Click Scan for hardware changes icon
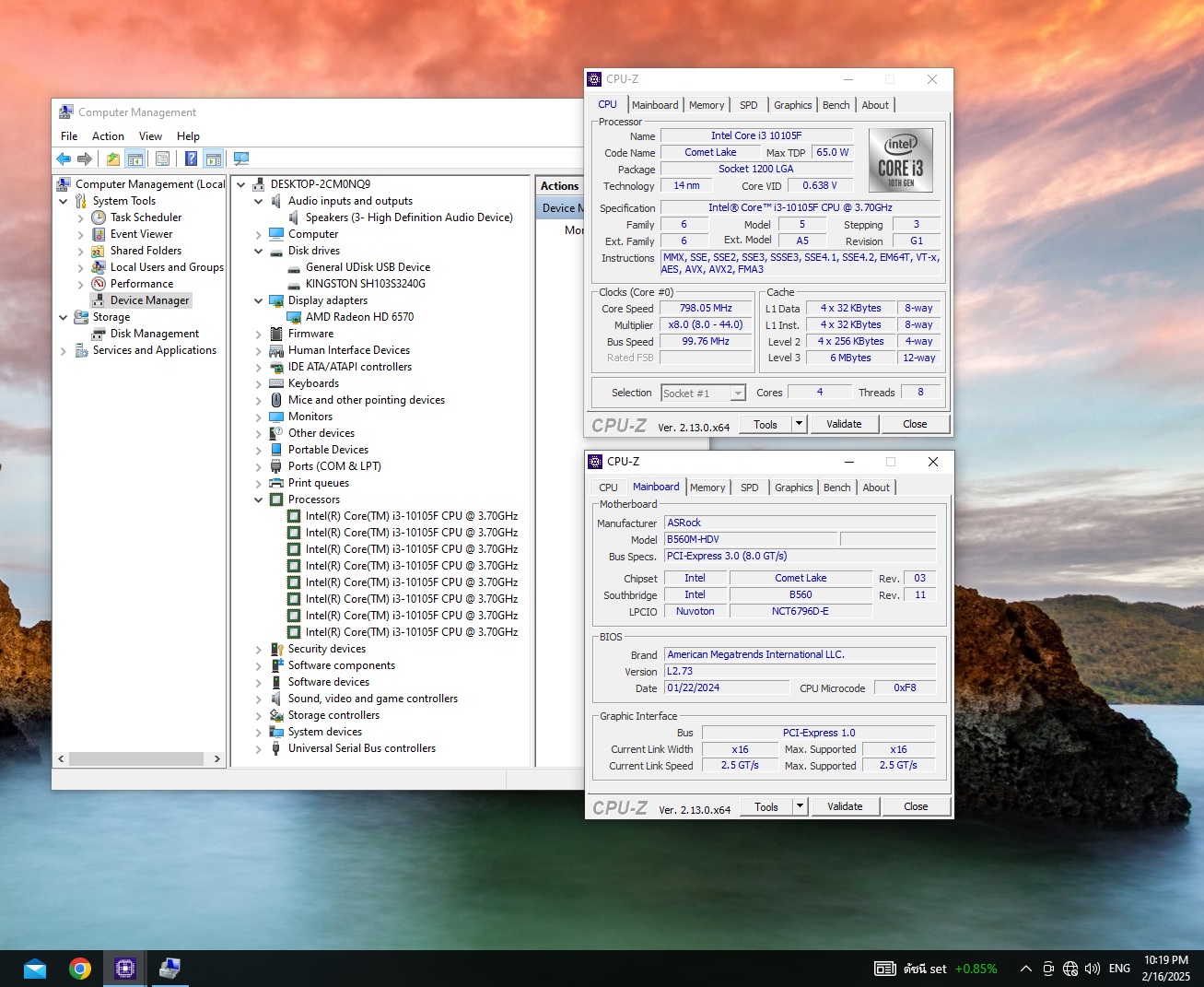This screenshot has height=987, width=1204. click(241, 159)
